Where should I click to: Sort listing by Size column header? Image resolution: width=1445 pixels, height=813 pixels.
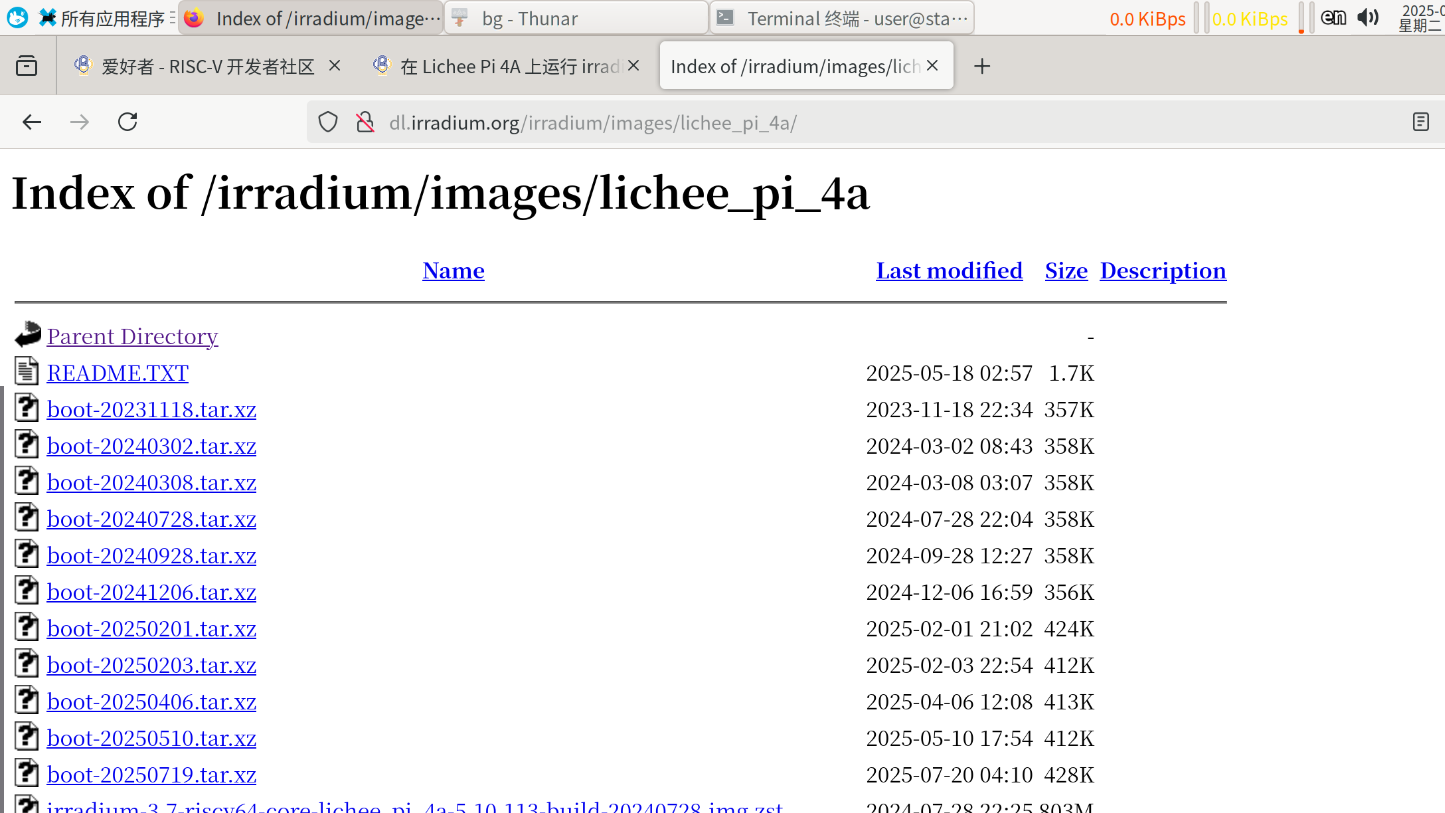tap(1066, 270)
